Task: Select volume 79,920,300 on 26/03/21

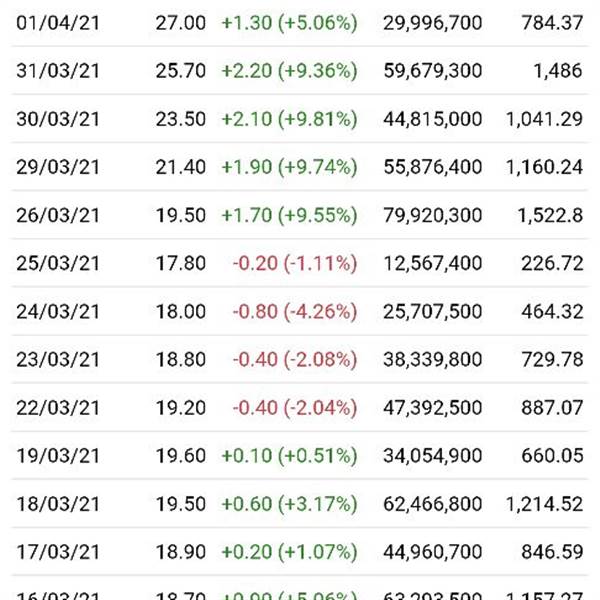Action: tap(433, 215)
